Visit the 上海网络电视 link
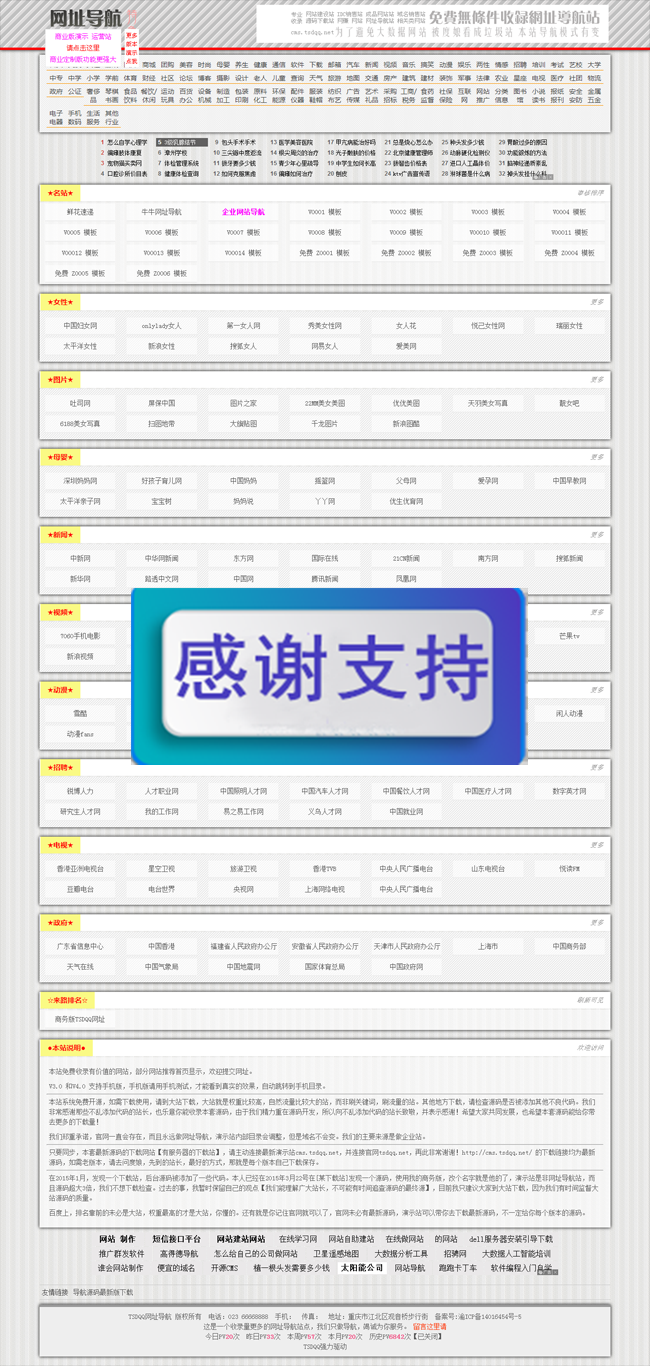Screen dimensions: 650x1366 tap(325, 889)
